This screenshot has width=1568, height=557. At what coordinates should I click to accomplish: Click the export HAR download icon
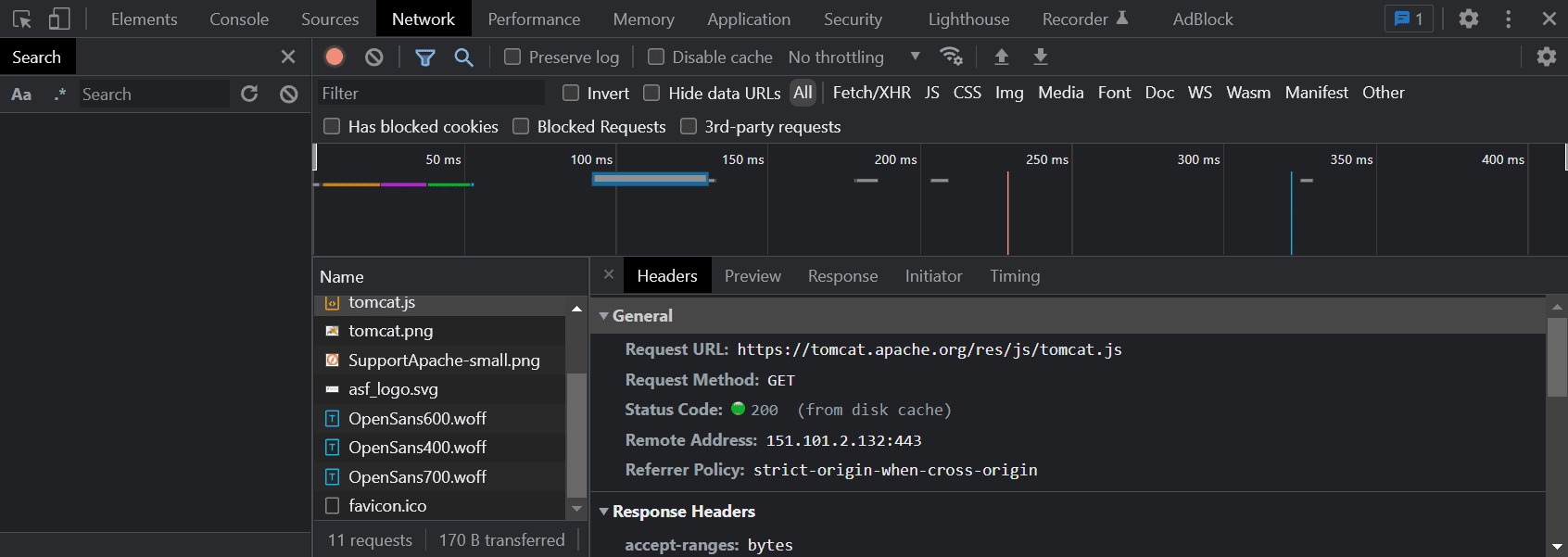point(1041,57)
